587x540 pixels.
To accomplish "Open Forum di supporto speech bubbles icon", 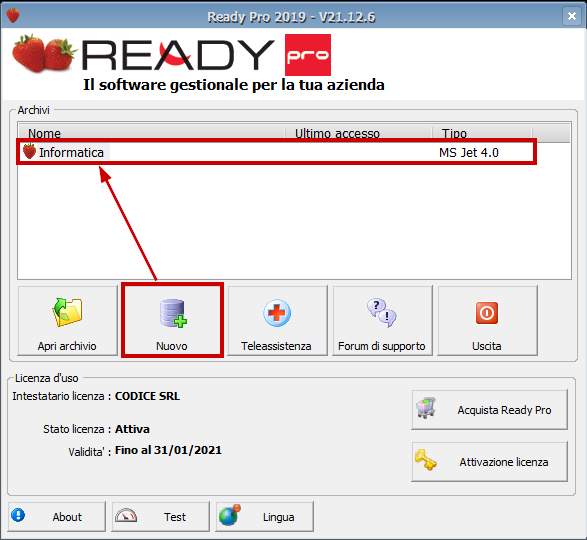I will [381, 313].
